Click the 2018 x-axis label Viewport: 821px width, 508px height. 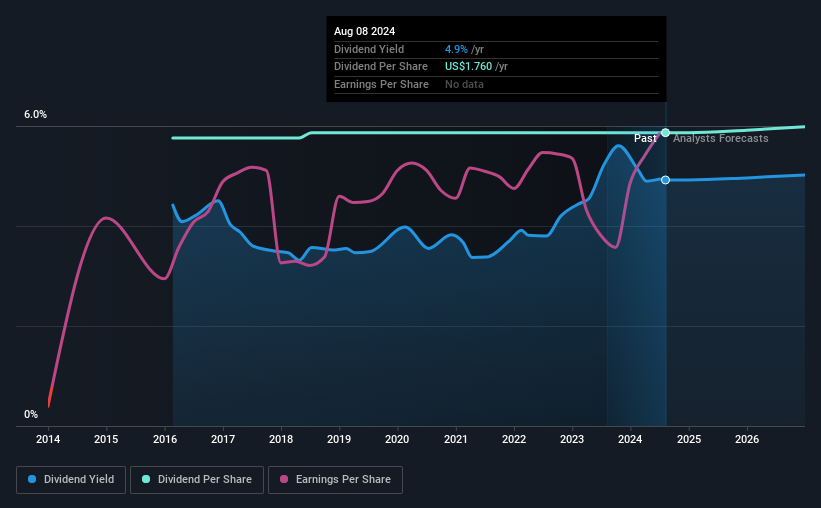pyautogui.click(x=281, y=439)
